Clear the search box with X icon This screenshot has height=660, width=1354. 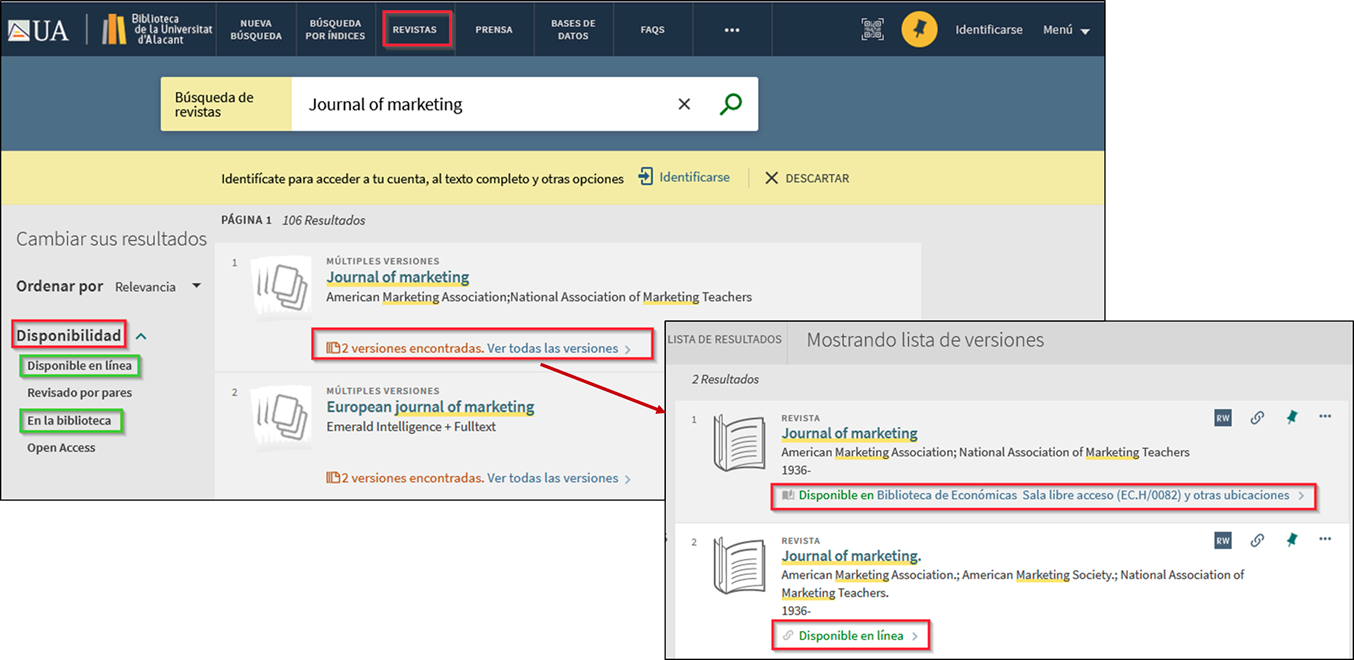tap(684, 104)
